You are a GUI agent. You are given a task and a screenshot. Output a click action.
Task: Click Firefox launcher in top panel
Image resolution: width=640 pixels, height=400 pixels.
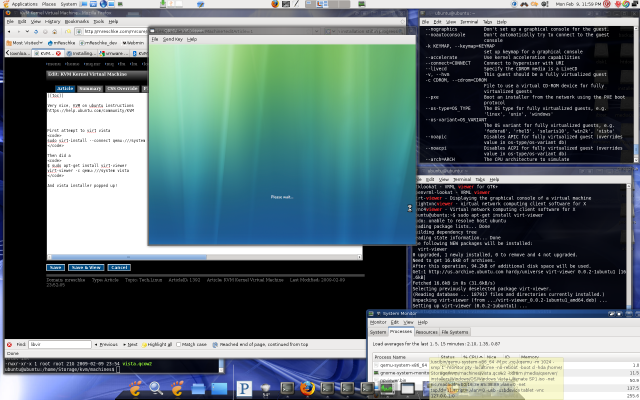[x=275, y=4]
